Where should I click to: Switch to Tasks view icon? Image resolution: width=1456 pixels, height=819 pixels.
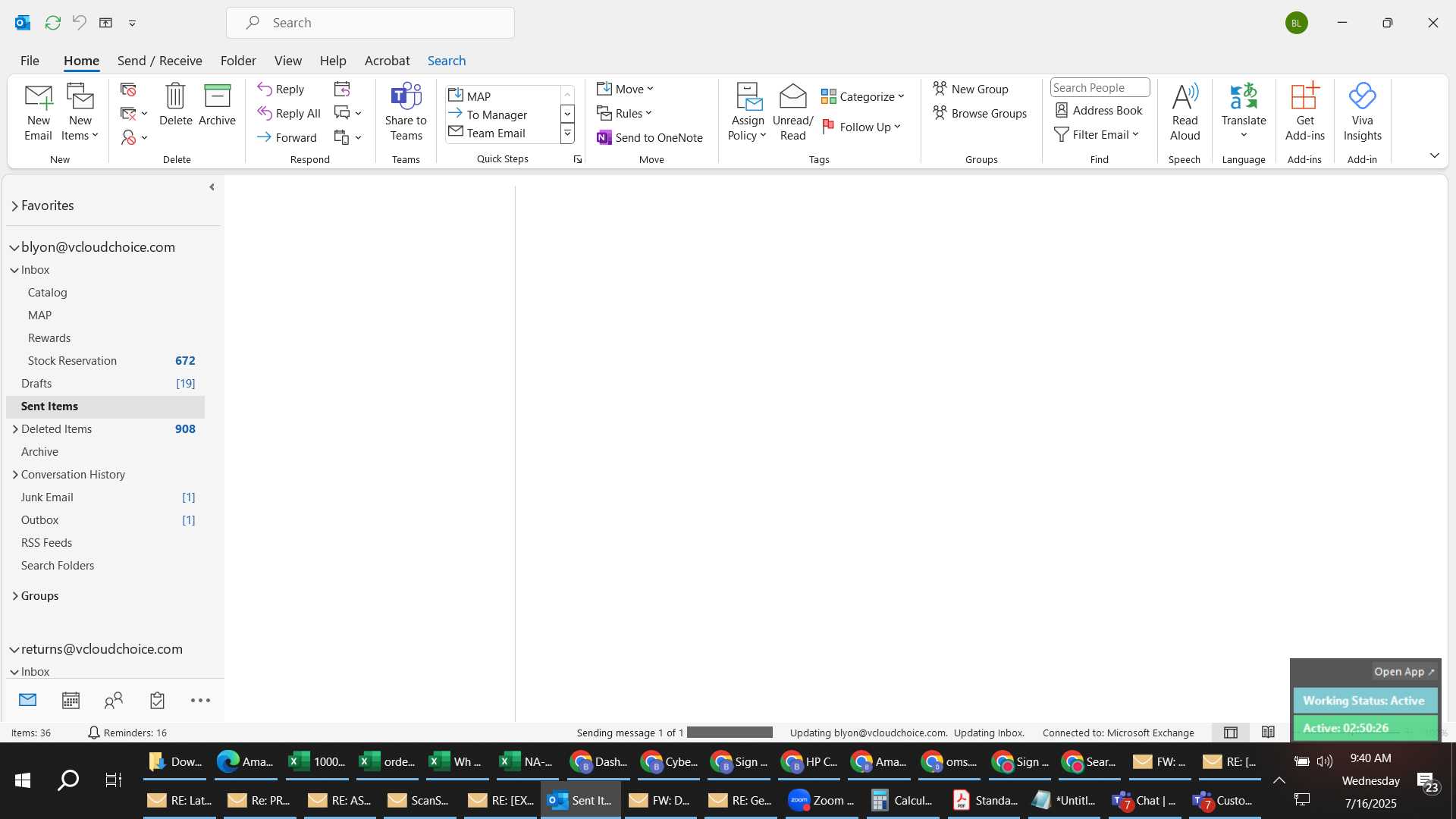[x=157, y=701]
